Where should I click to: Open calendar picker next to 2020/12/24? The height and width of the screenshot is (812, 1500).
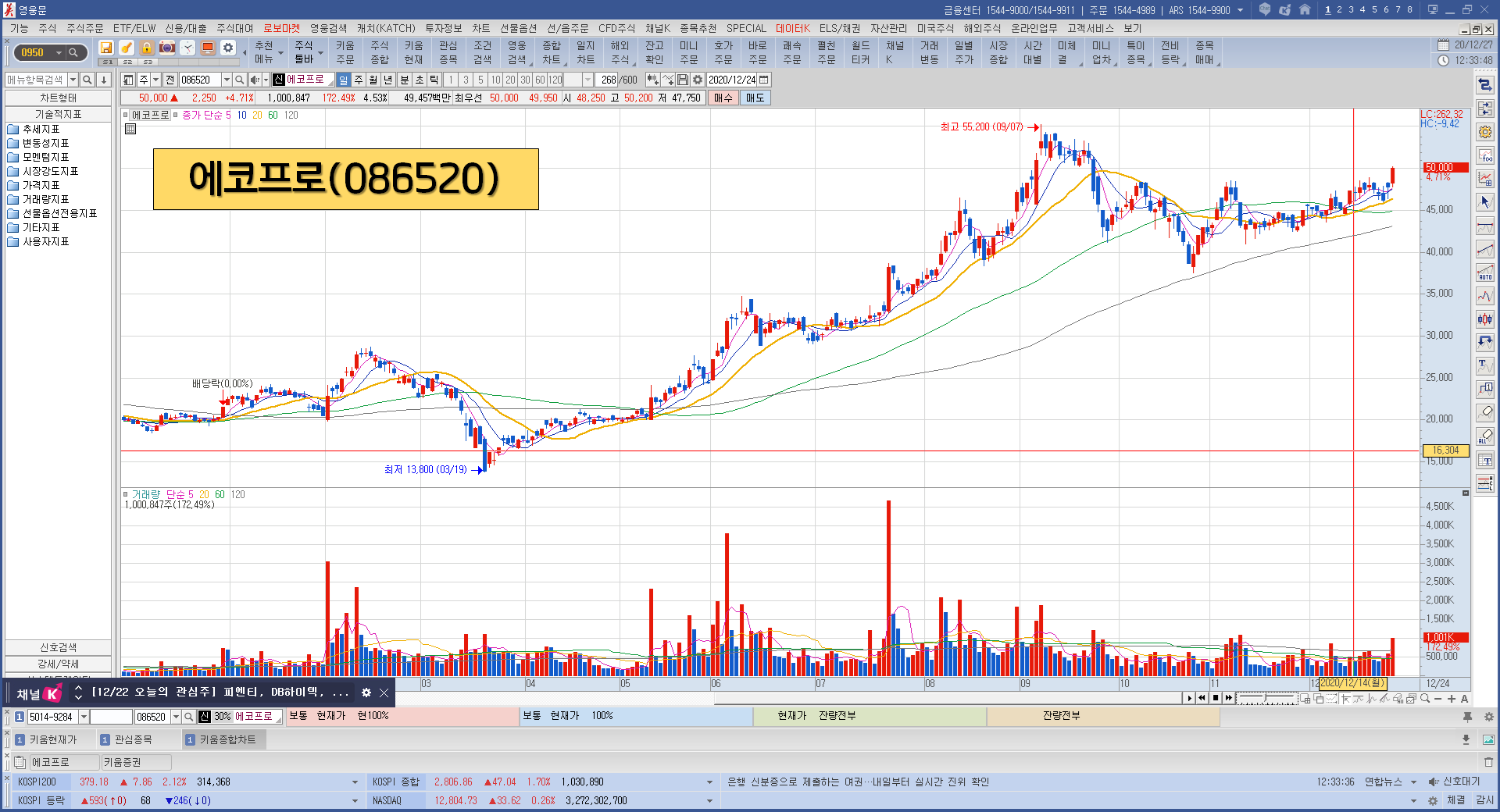point(764,80)
